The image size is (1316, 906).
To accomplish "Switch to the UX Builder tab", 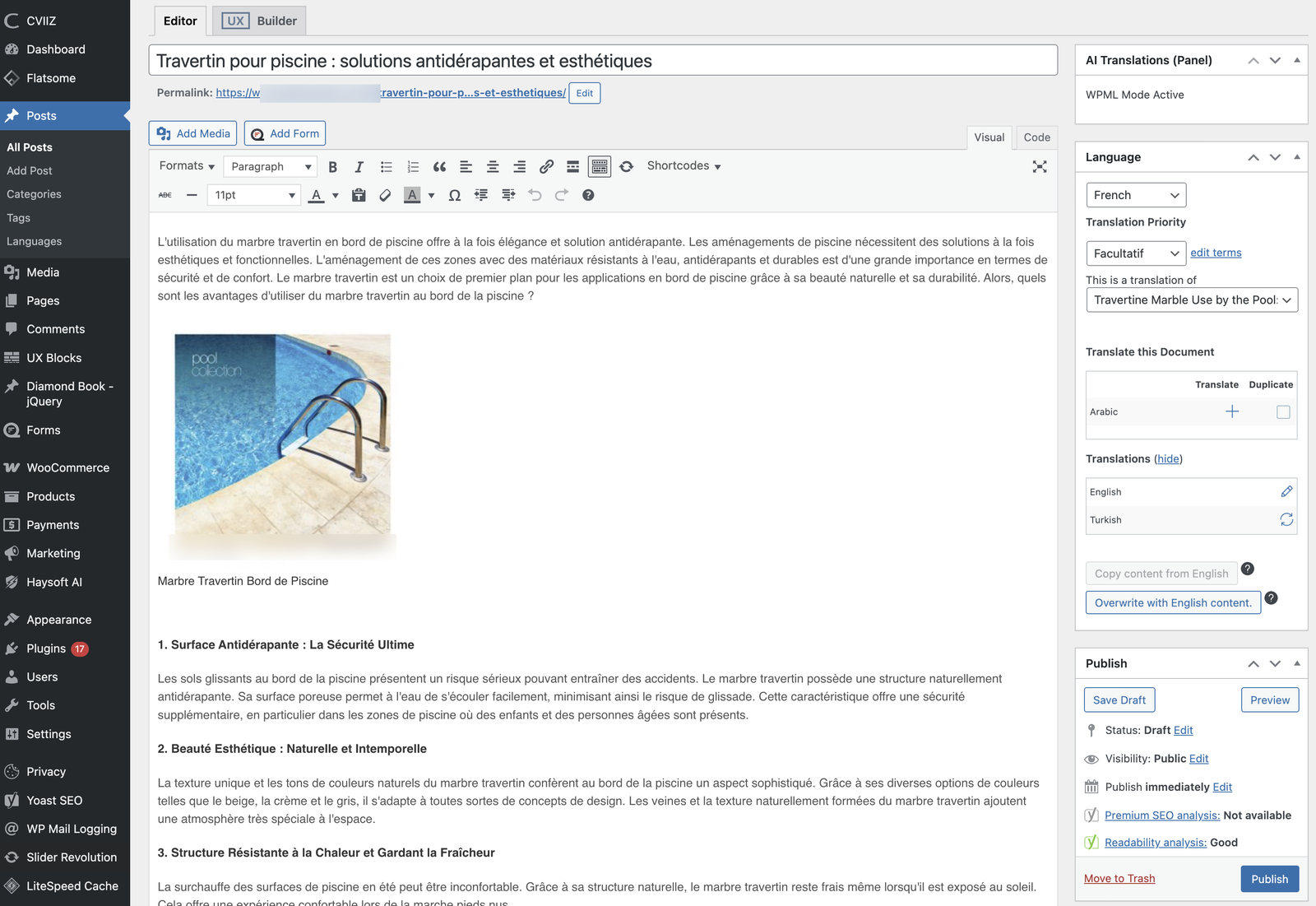I will pyautogui.click(x=259, y=21).
